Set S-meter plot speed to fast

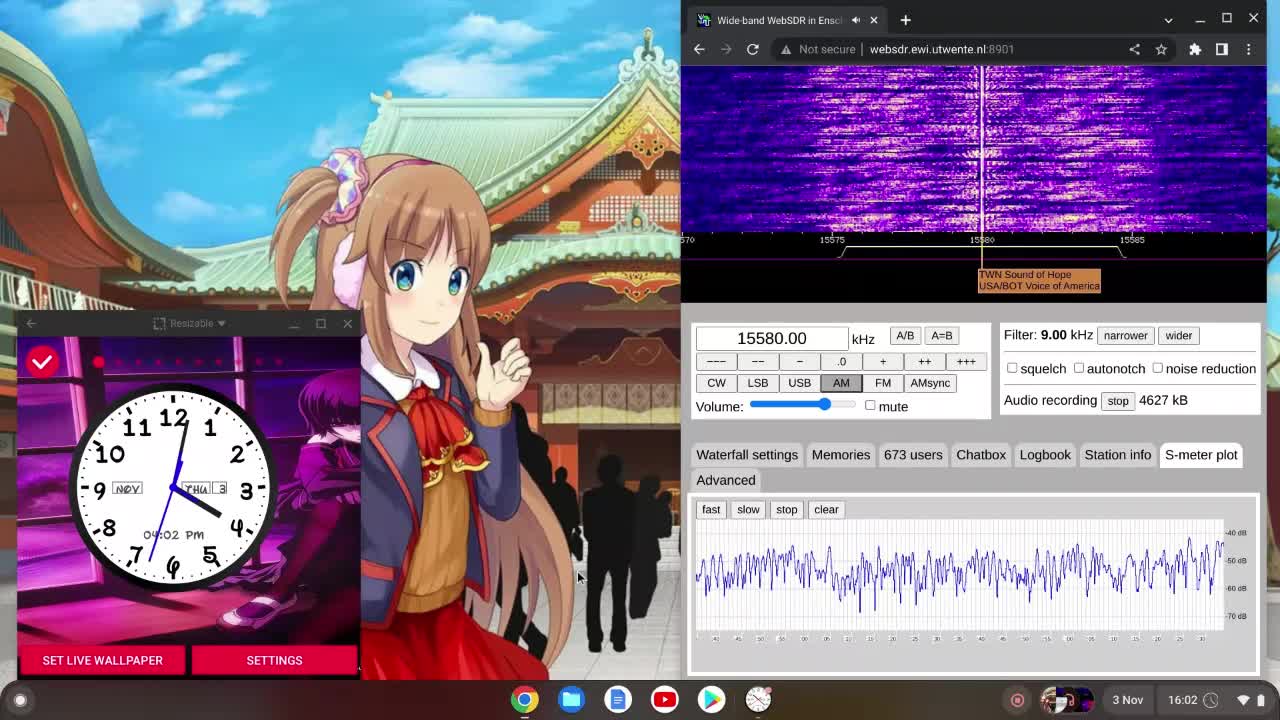[711, 510]
